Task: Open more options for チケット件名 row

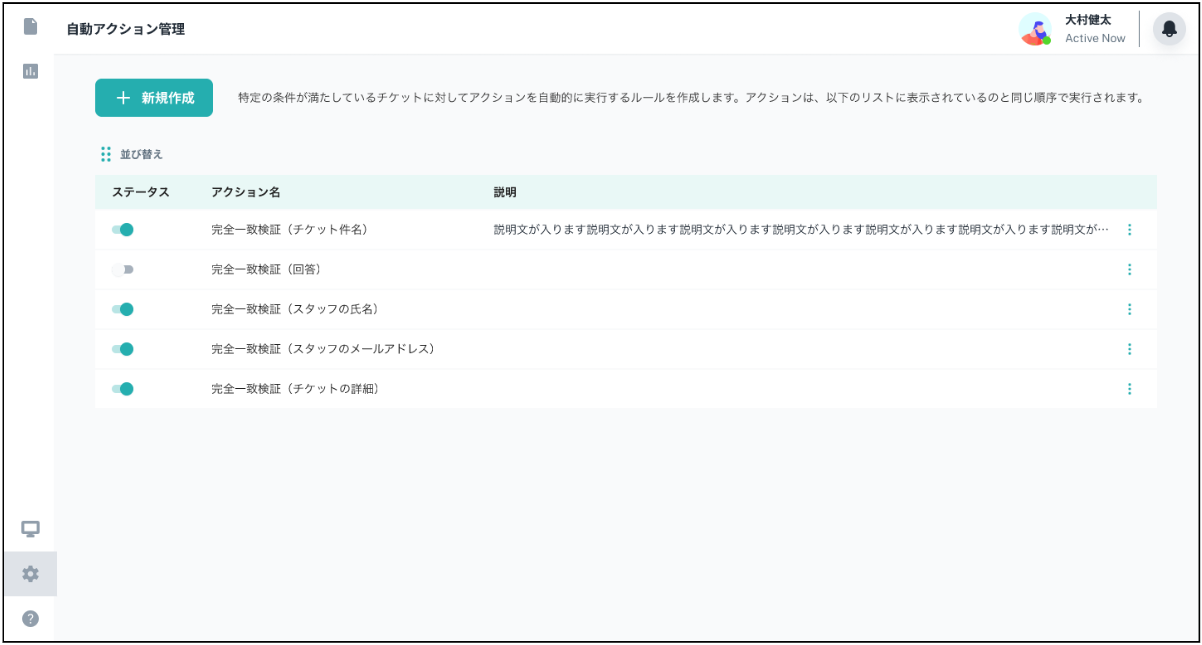Action: [1129, 230]
